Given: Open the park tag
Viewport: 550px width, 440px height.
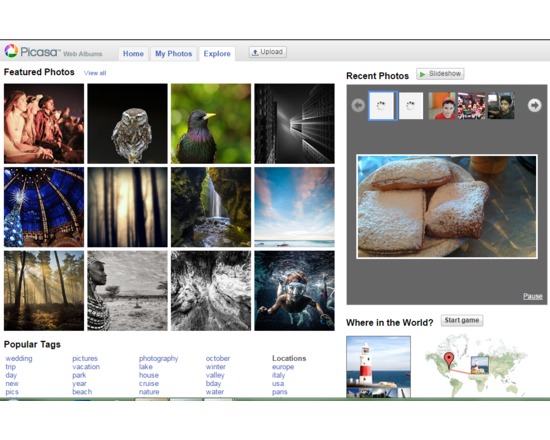Looking at the screenshot, I should [x=79, y=375].
